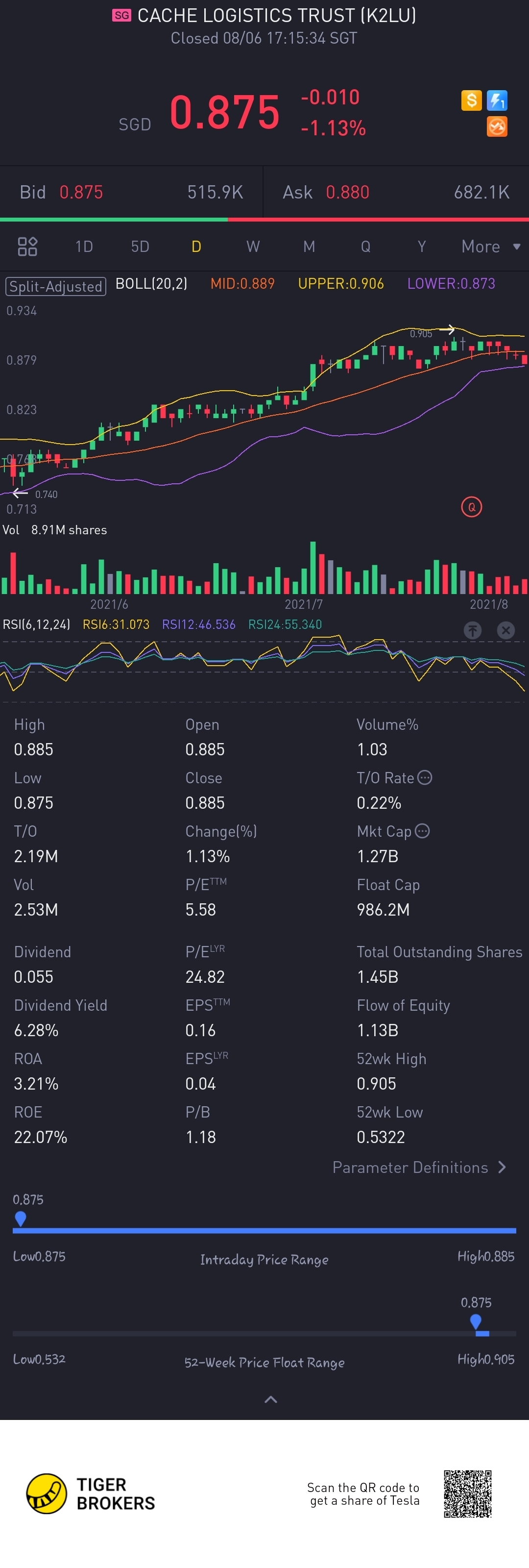Tap the price change percent -1.13%
The height and width of the screenshot is (1568, 529).
(x=333, y=128)
